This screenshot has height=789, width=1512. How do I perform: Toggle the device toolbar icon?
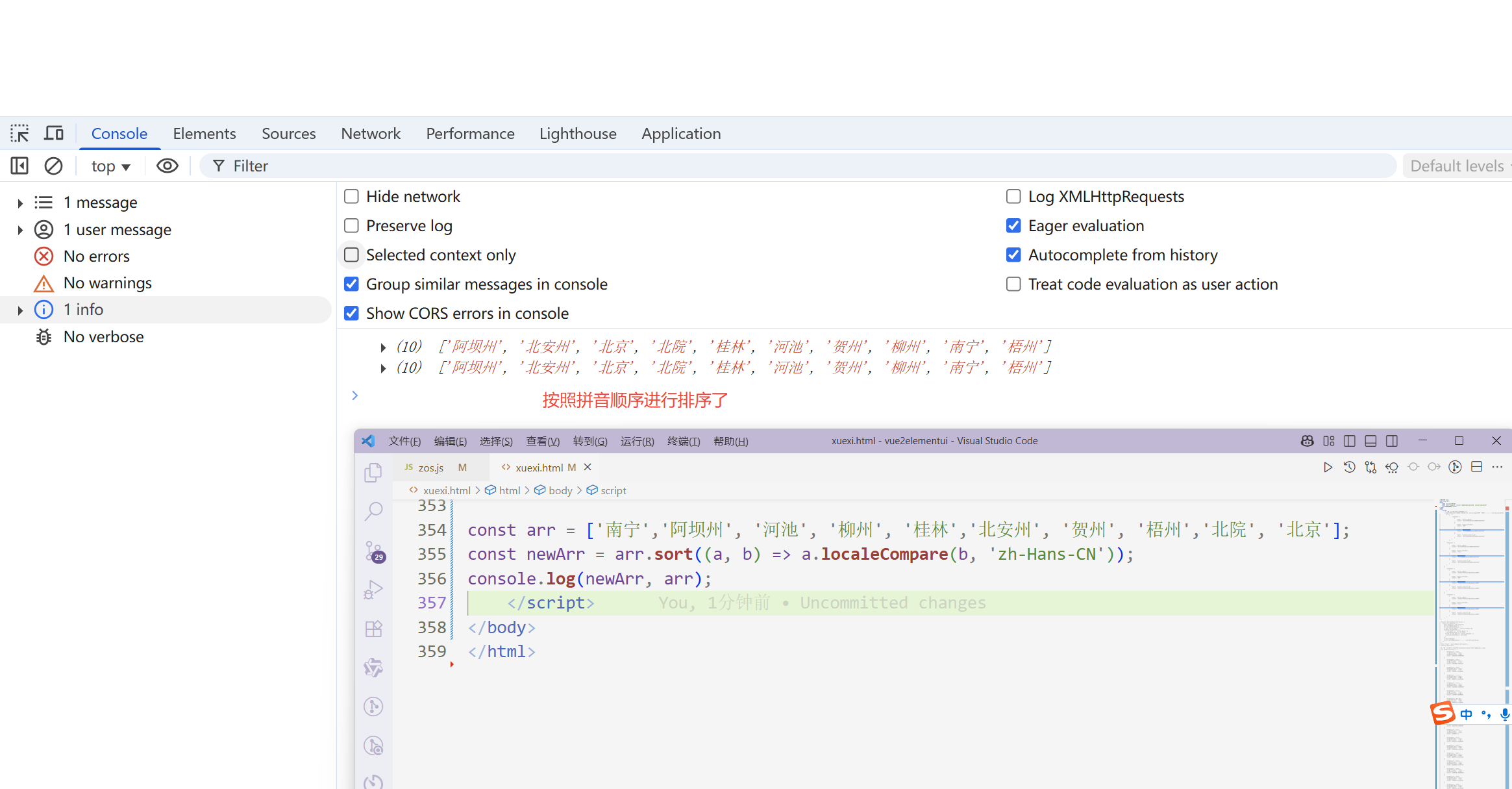point(54,134)
